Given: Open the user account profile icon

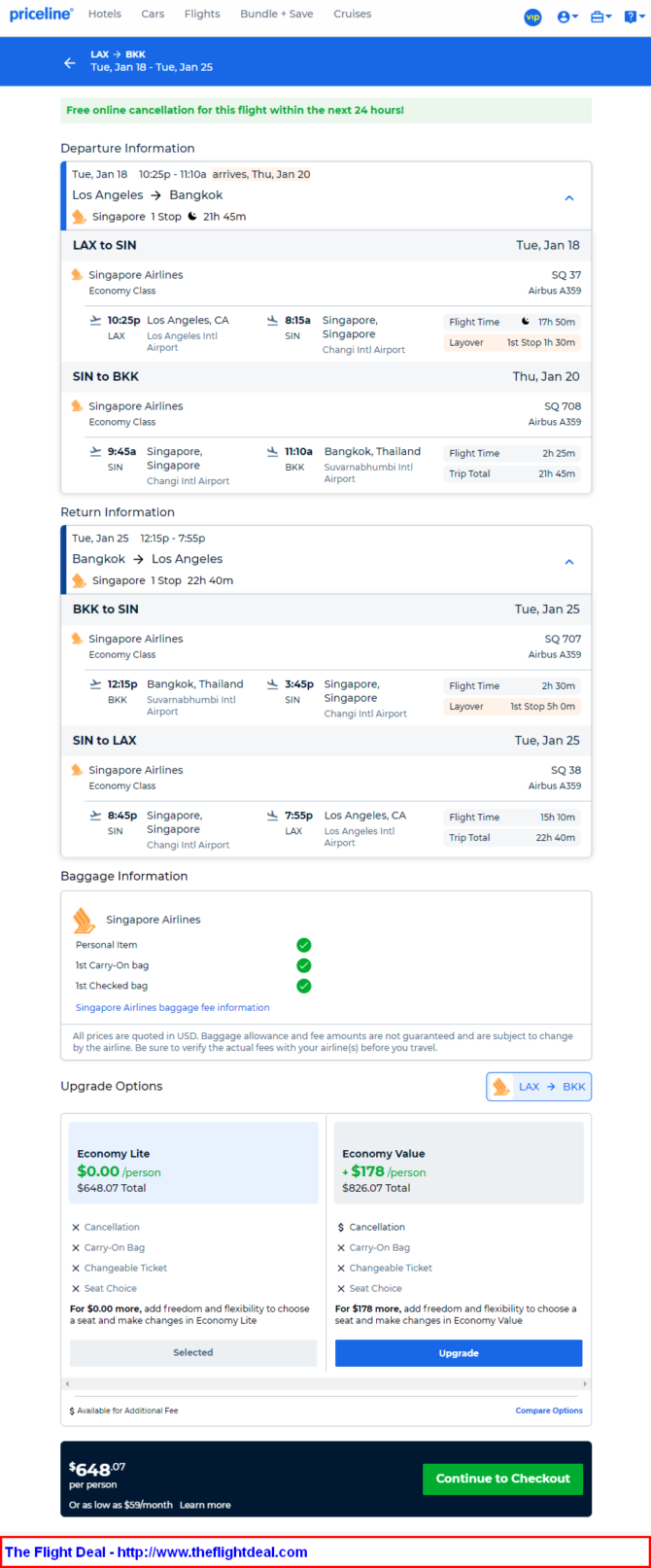Looking at the screenshot, I should point(567,17).
